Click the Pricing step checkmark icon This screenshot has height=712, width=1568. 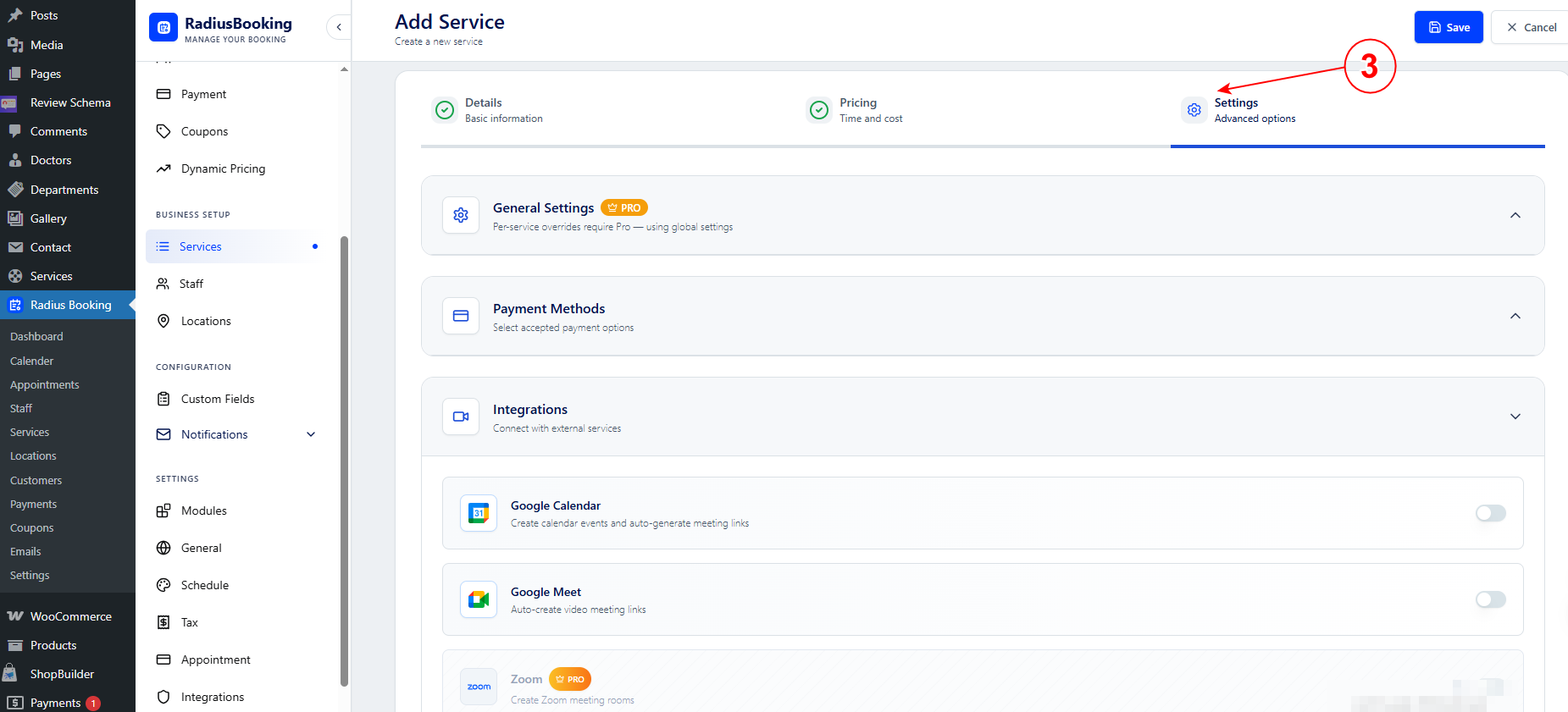[819, 110]
